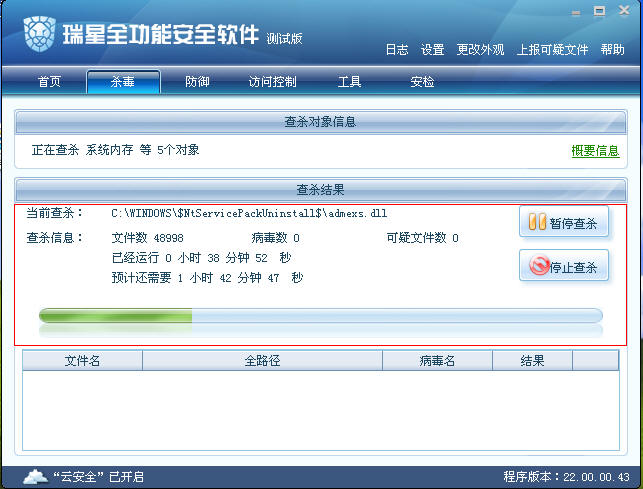Screen dimensions: 643x489
Task: Click the 文件数 48998 value
Action: pos(148,238)
